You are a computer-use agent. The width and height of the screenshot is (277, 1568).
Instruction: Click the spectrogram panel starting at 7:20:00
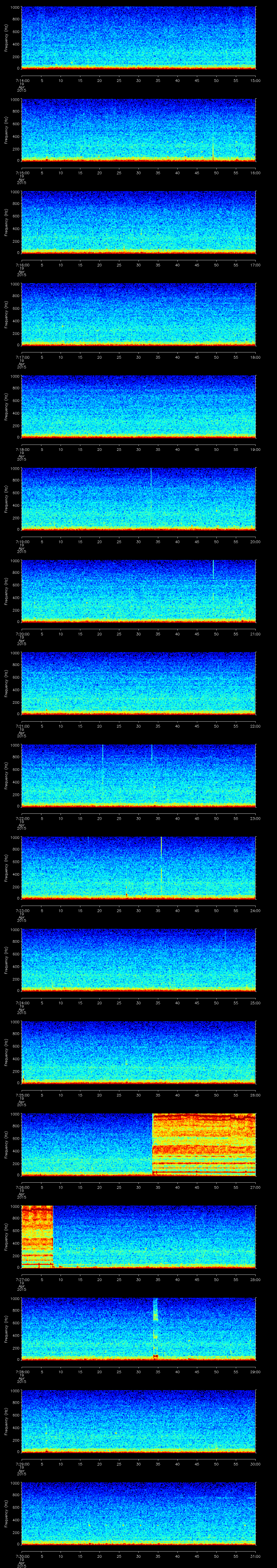click(139, 591)
